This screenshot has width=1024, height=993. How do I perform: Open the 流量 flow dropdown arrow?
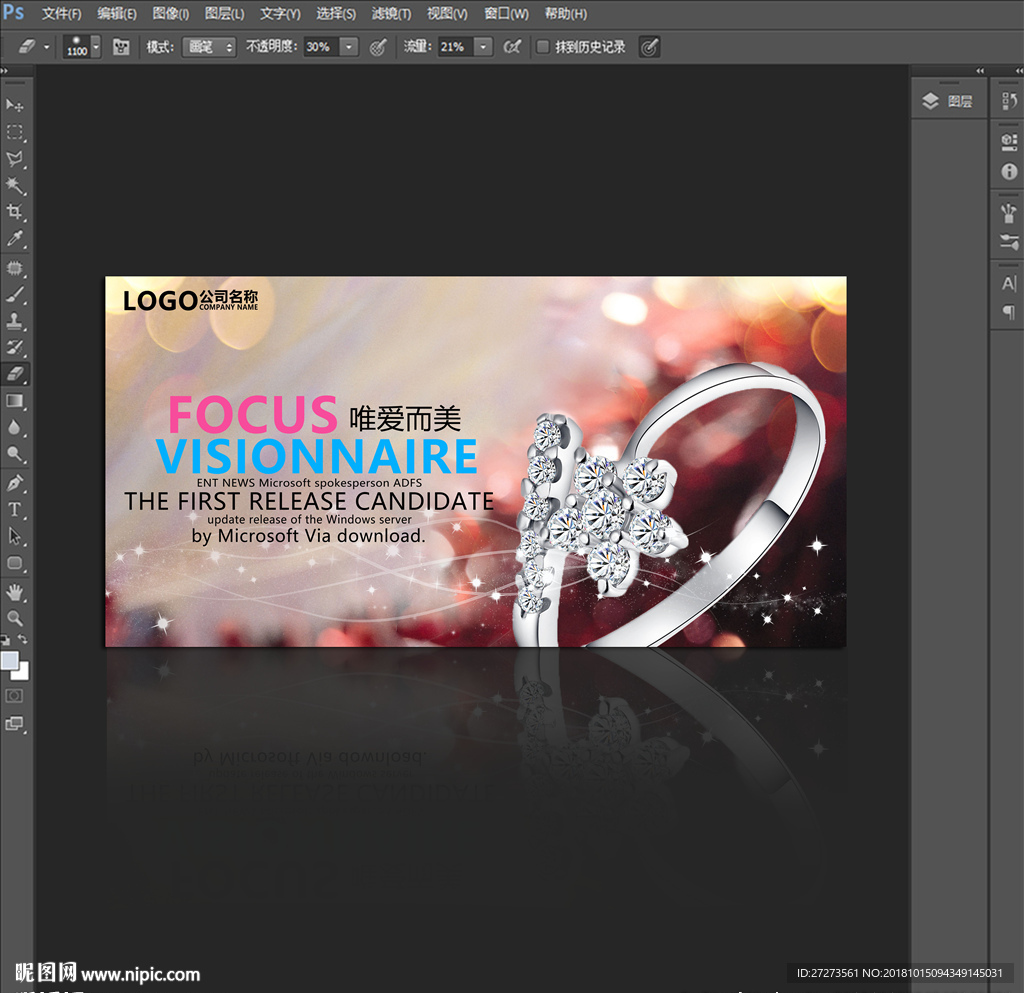483,47
